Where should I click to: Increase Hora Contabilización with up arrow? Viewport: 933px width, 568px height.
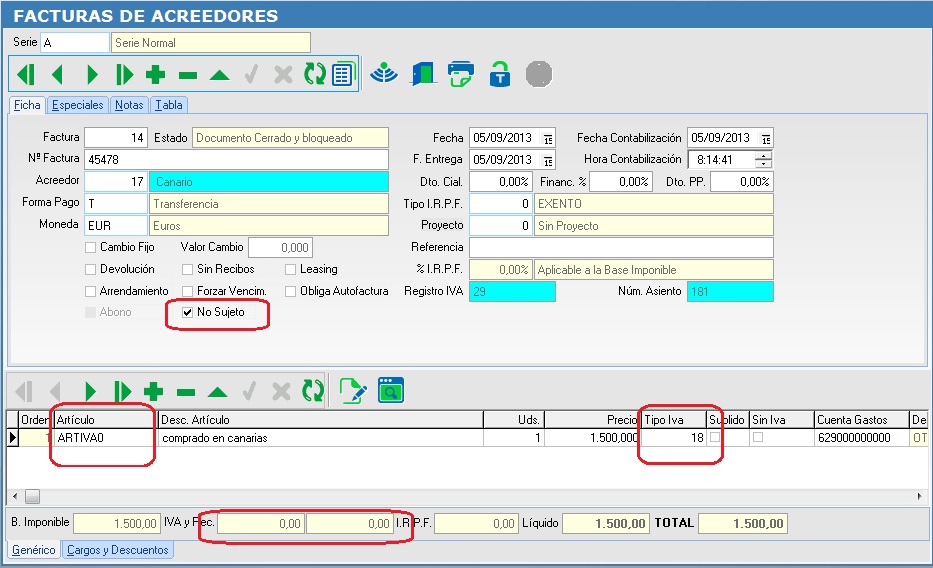point(763,155)
